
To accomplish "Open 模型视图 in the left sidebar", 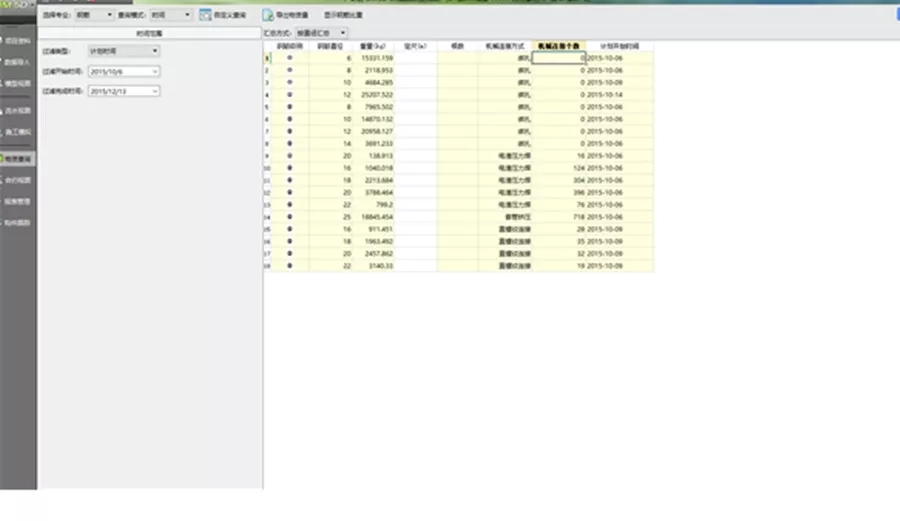I will click(x=18, y=83).
